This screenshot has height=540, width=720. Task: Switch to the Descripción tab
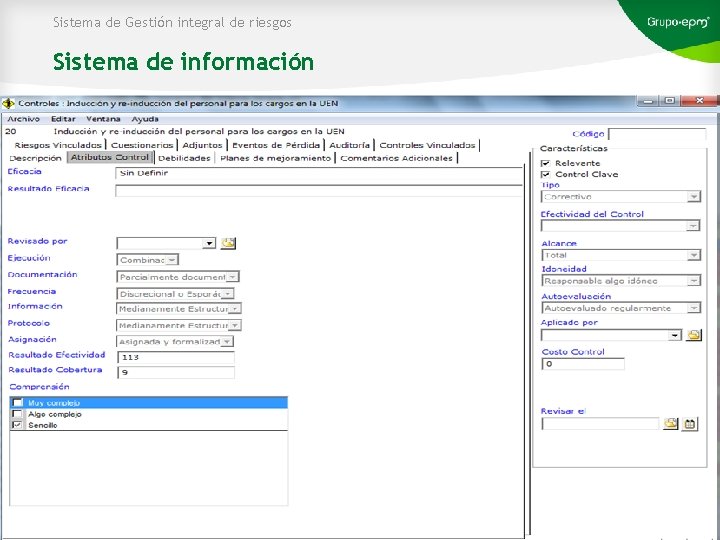click(35, 158)
